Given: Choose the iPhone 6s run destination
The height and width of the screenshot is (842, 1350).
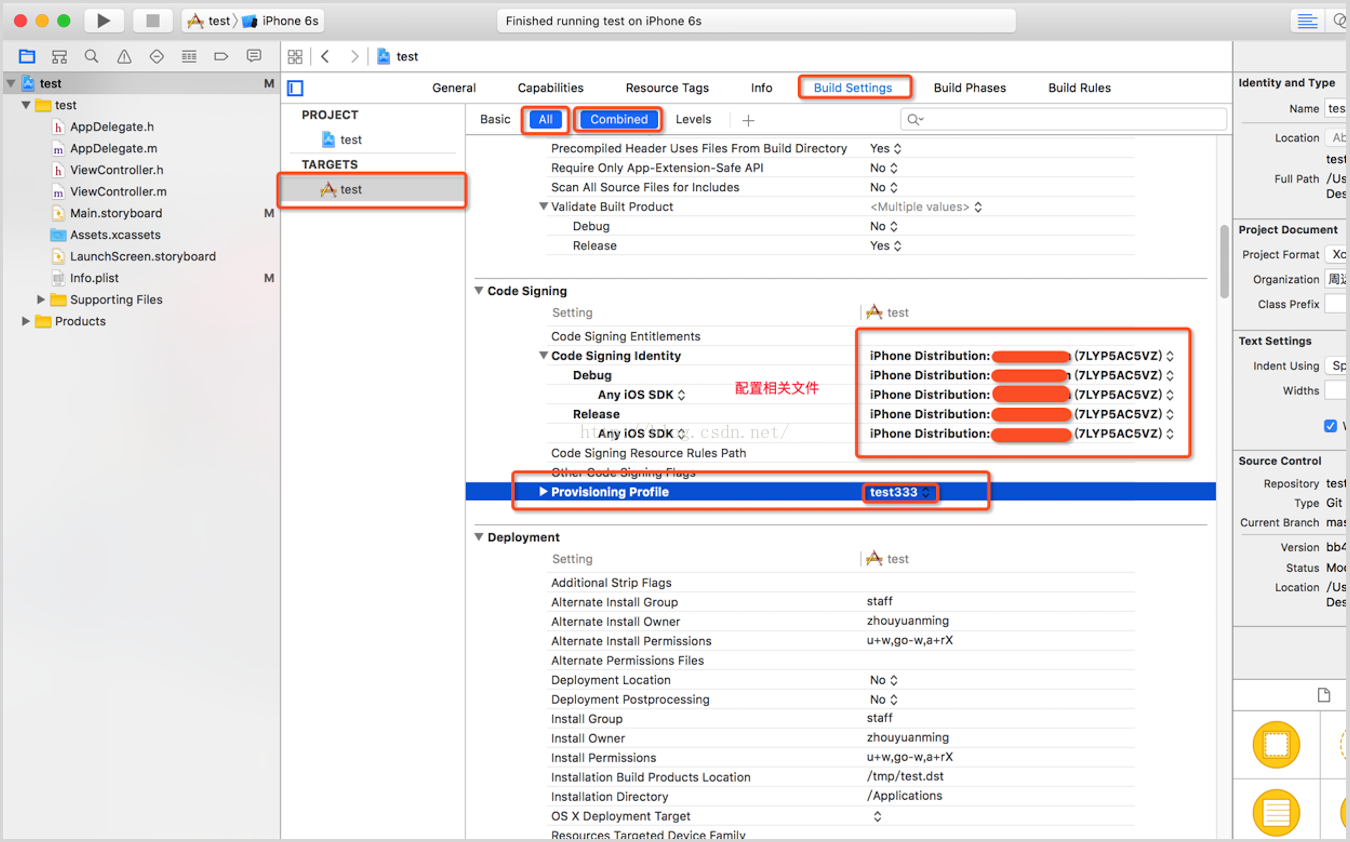Looking at the screenshot, I should (281, 21).
